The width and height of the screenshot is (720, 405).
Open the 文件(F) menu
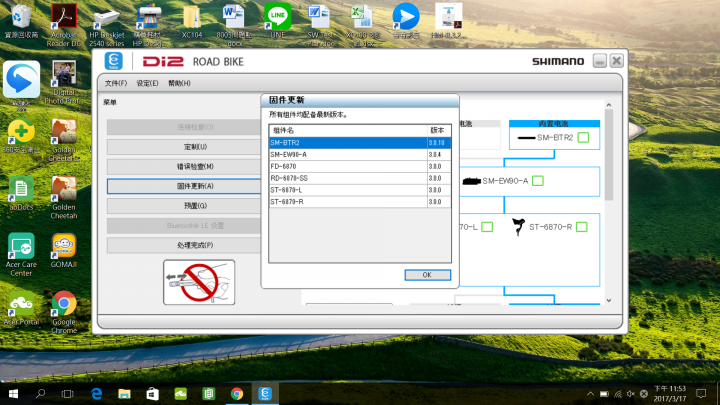(116, 83)
